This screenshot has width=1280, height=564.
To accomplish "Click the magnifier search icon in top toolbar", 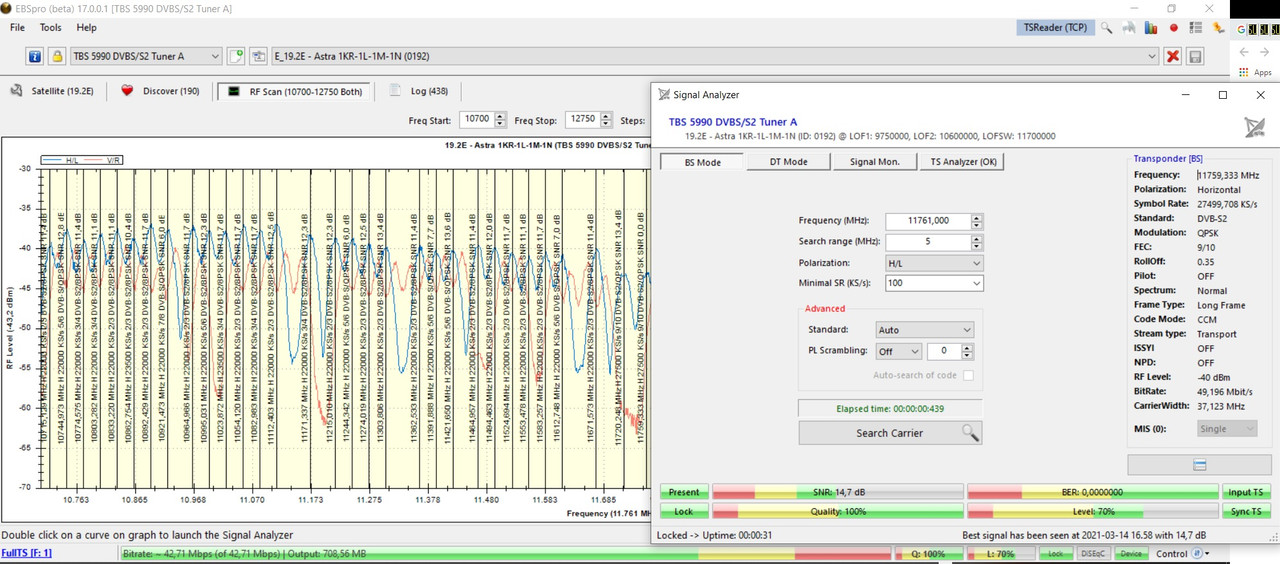I will point(1107,28).
